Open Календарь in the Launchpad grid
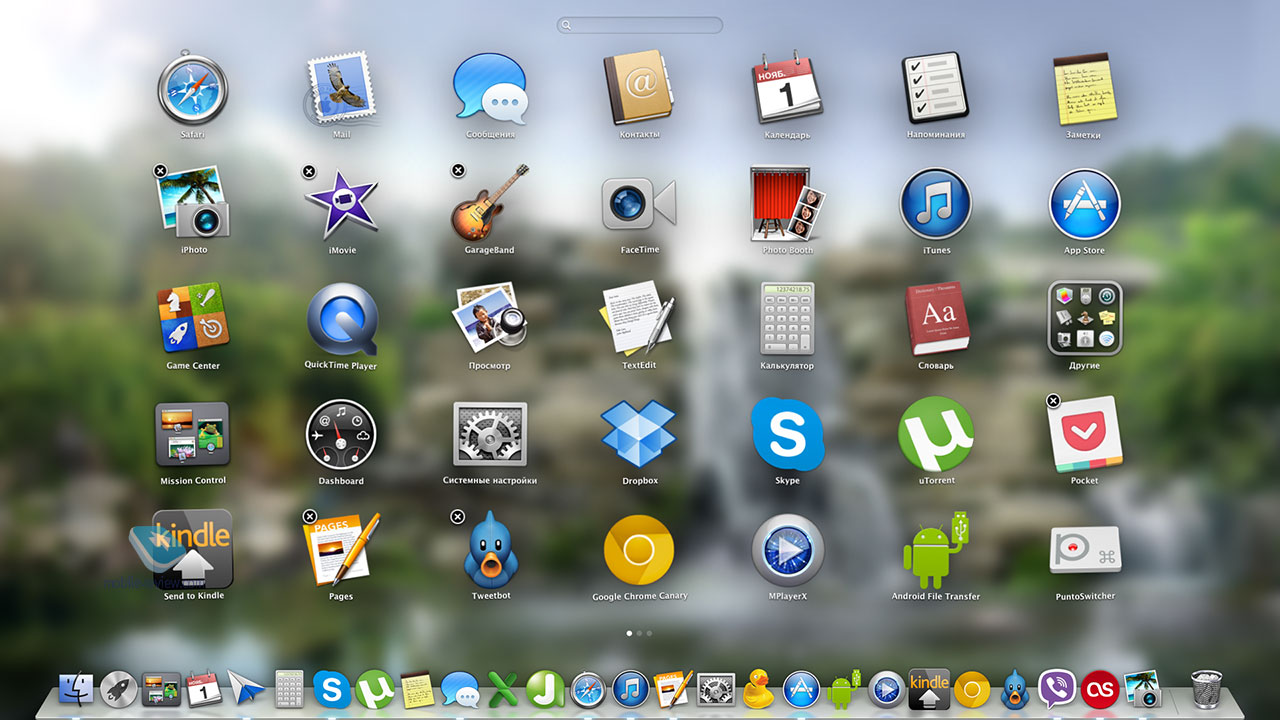Viewport: 1280px width, 720px height. pyautogui.click(x=788, y=89)
